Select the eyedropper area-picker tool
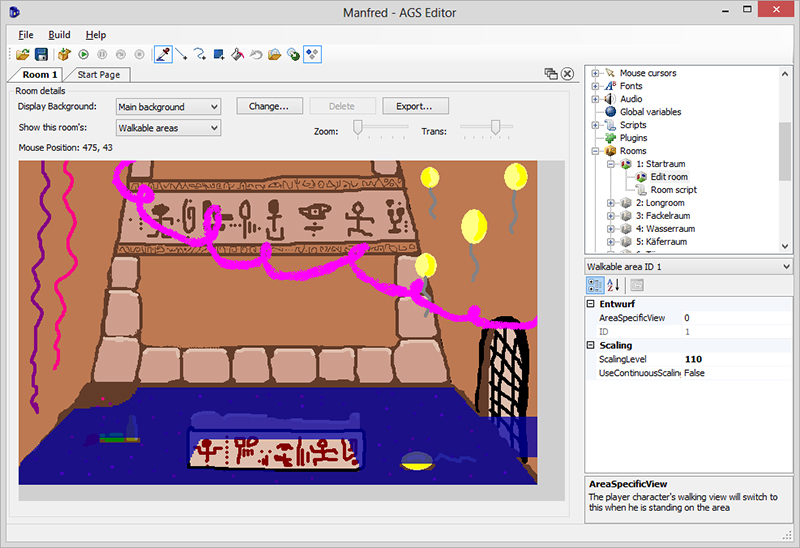The width and height of the screenshot is (800, 548). (164, 54)
